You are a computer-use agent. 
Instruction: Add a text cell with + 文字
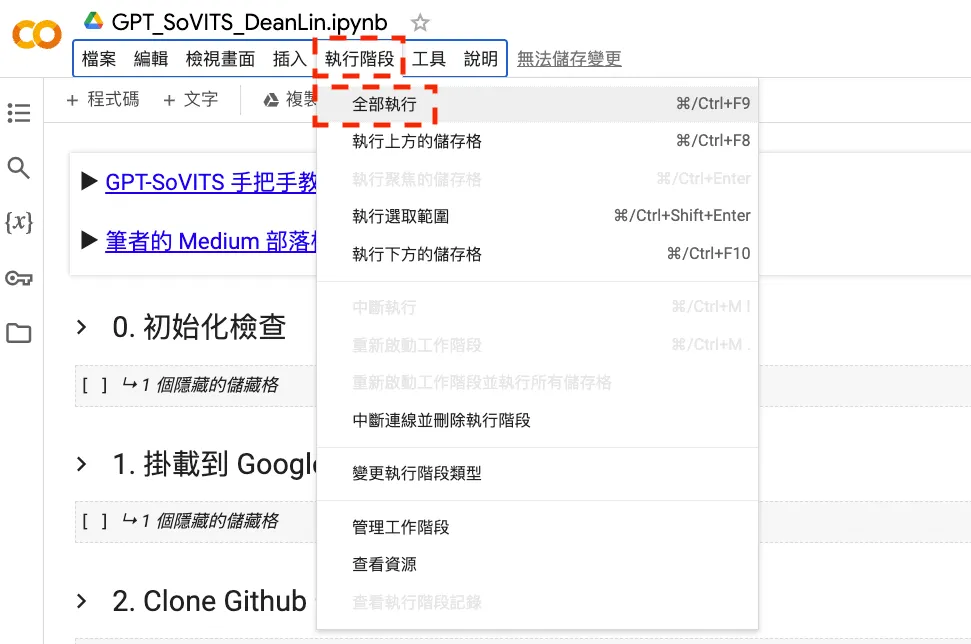[191, 100]
